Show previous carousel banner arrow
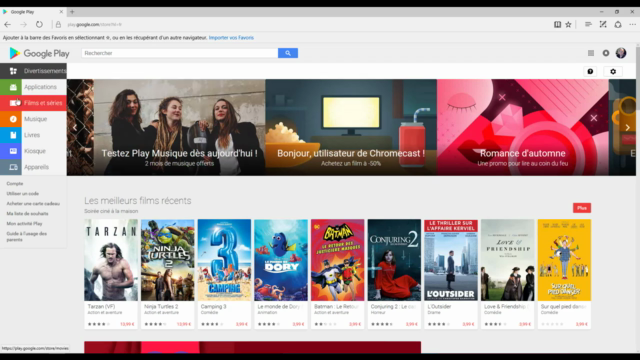 pyautogui.click(x=75, y=127)
